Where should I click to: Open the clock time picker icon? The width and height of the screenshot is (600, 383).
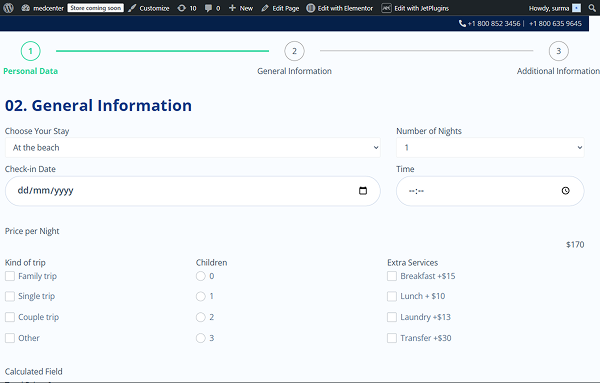[566, 191]
